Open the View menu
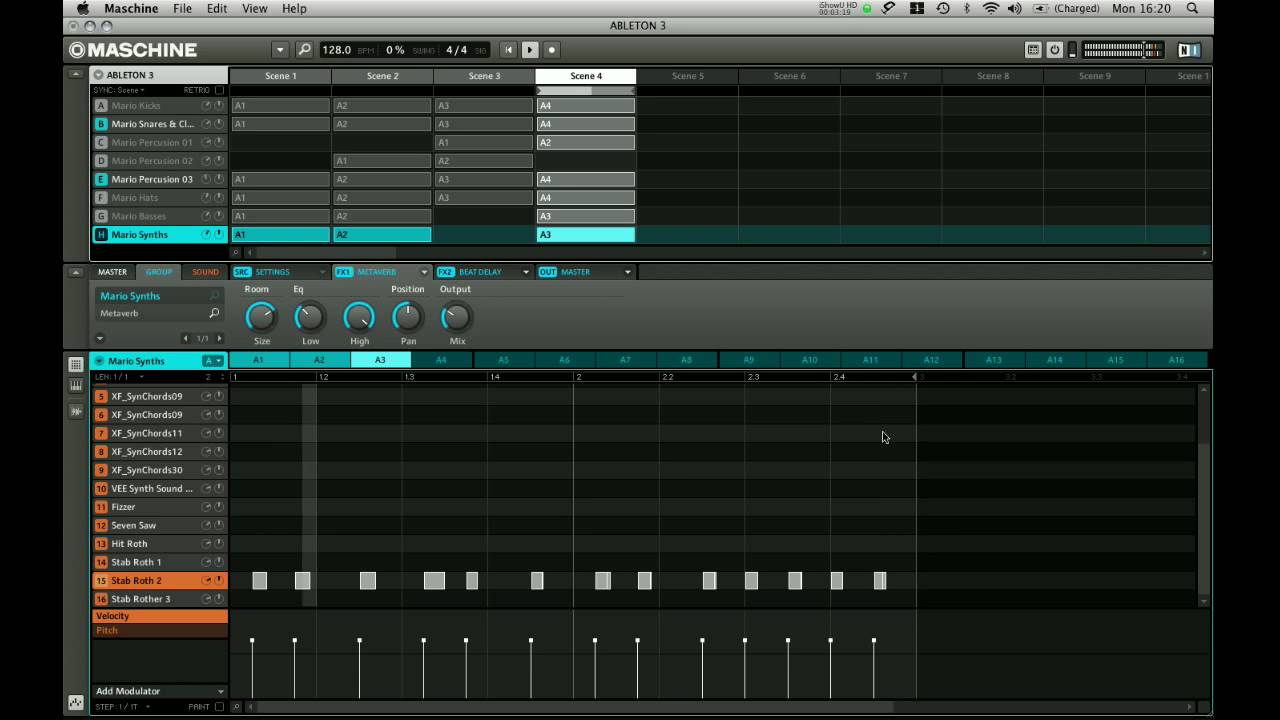 (x=255, y=8)
